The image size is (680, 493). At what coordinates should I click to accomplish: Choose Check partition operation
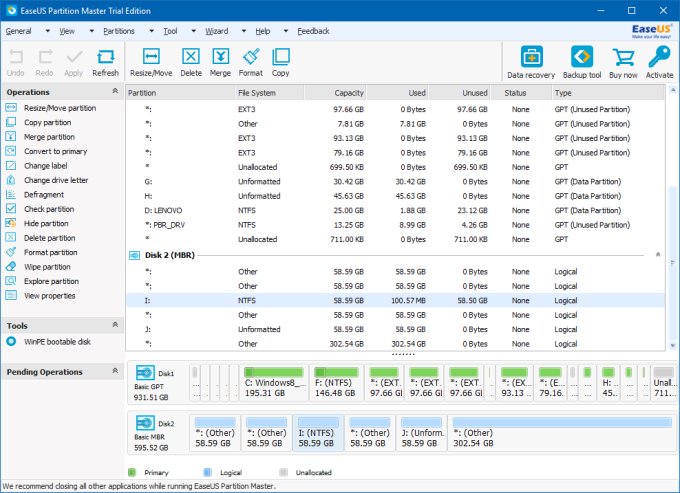[40, 209]
